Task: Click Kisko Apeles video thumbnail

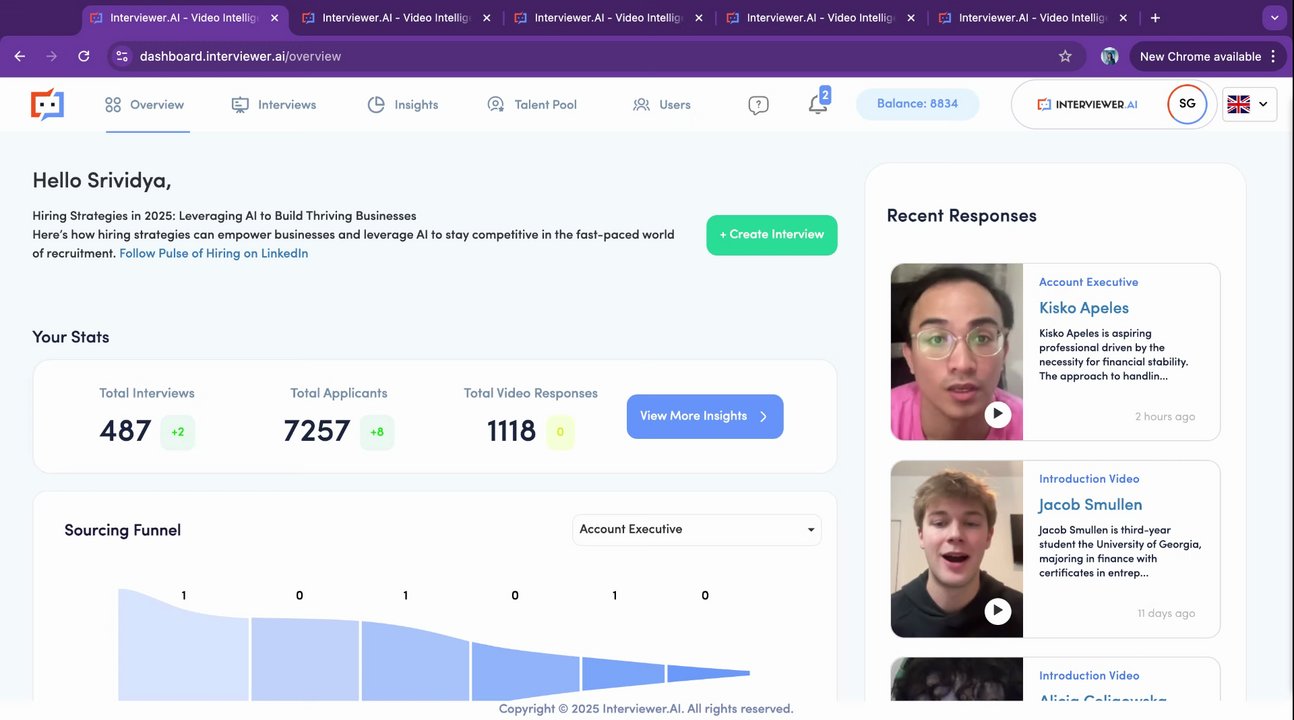Action: (957, 352)
